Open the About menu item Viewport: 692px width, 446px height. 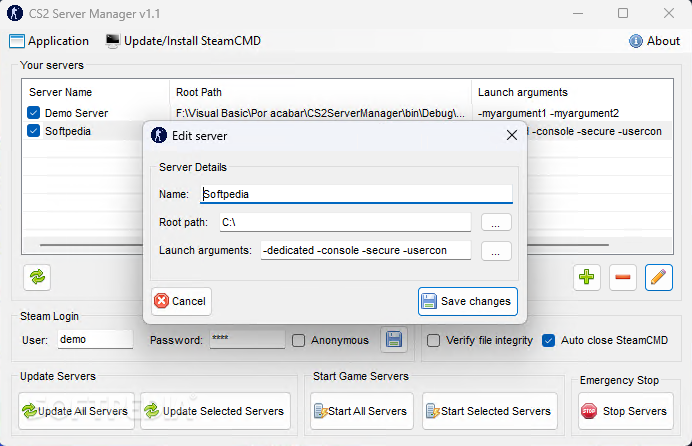[654, 41]
